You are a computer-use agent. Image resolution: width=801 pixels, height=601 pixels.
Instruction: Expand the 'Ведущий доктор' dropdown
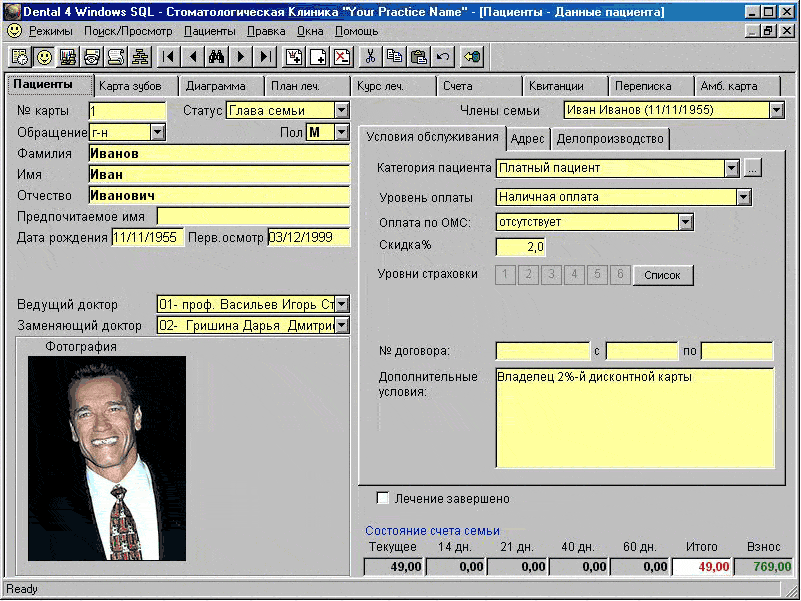[341, 304]
